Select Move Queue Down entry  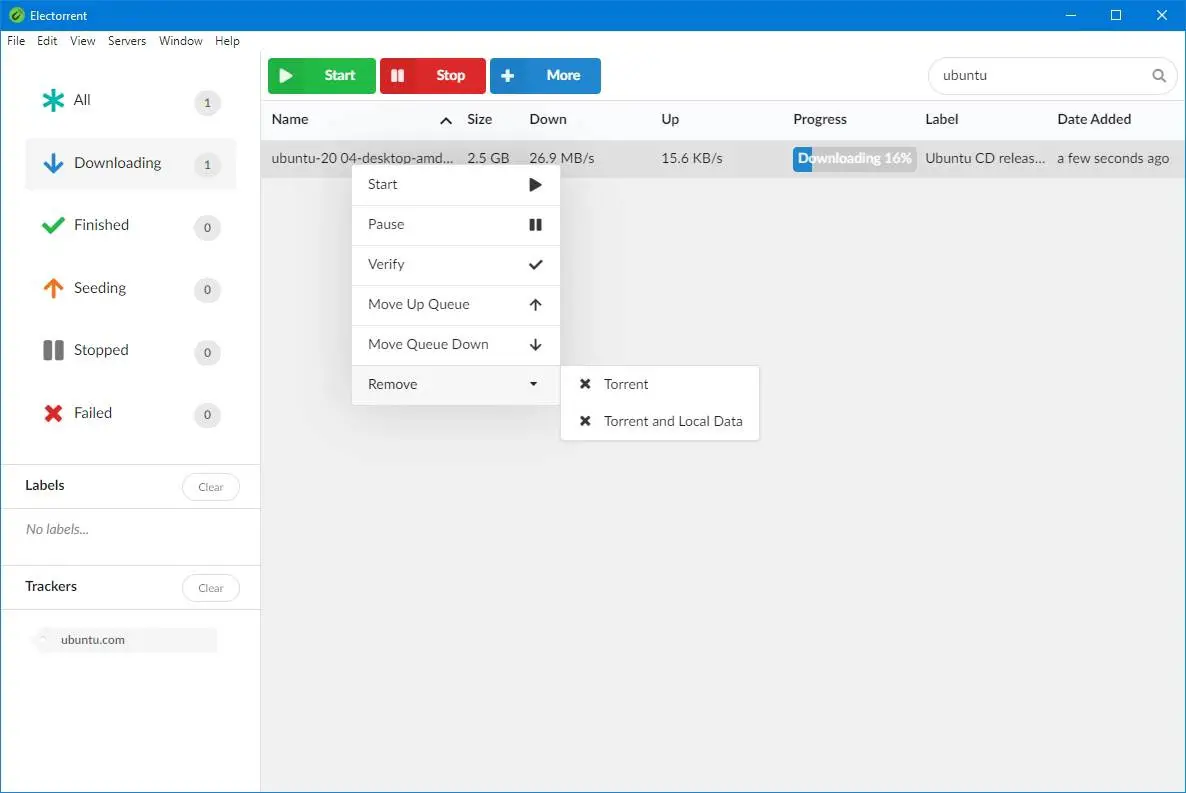pos(456,345)
